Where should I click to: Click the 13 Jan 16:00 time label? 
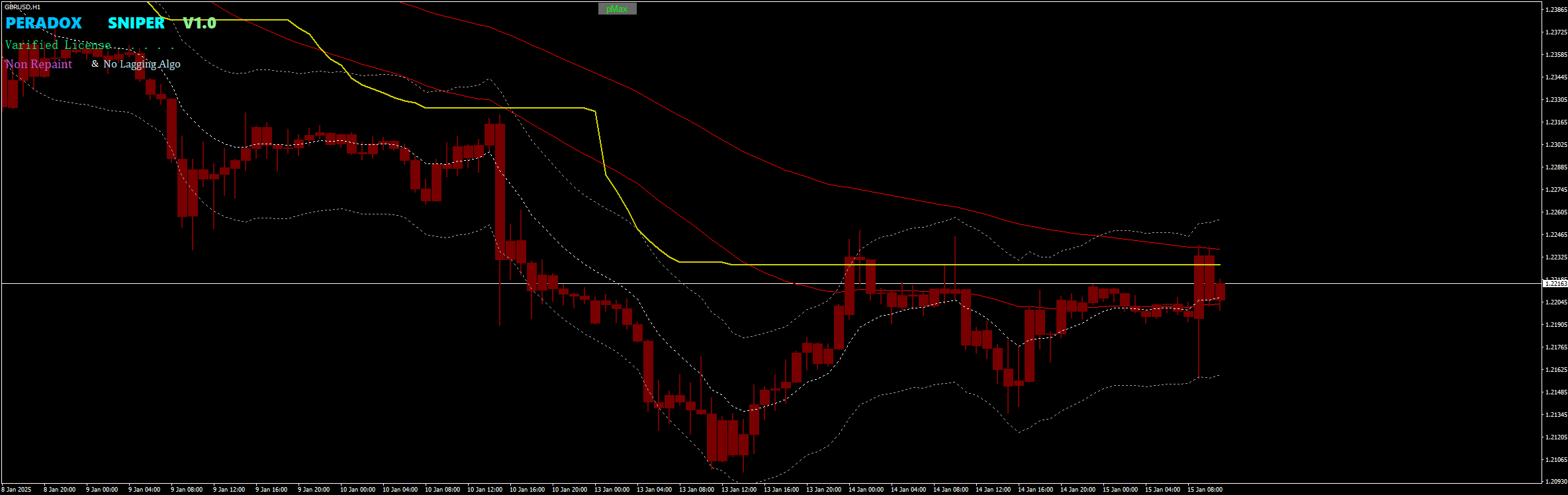782,490
